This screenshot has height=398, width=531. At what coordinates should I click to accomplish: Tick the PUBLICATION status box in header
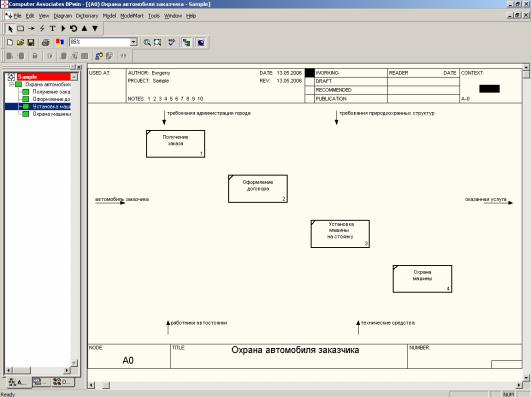(x=310, y=99)
